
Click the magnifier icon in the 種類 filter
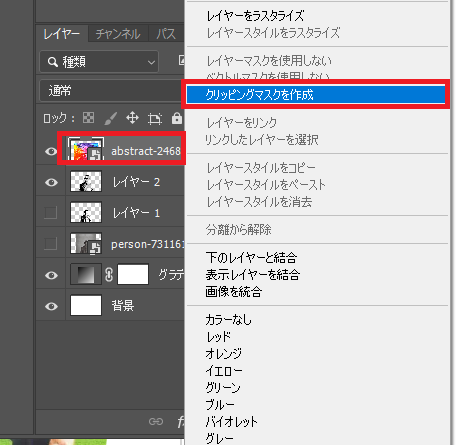(52, 62)
